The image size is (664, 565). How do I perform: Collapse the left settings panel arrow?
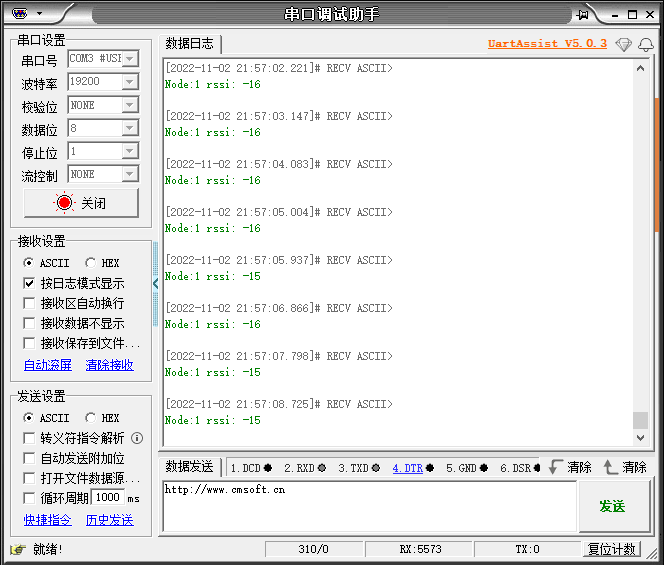pyautogui.click(x=155, y=284)
